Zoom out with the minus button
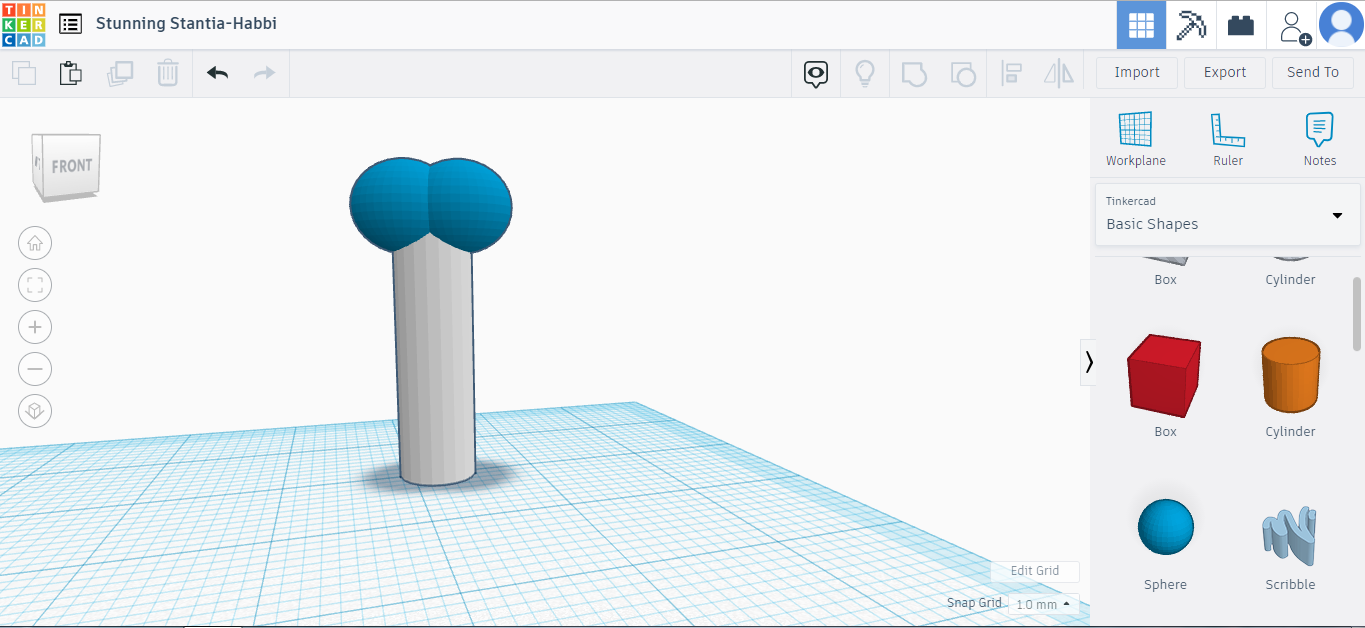 tap(35, 369)
